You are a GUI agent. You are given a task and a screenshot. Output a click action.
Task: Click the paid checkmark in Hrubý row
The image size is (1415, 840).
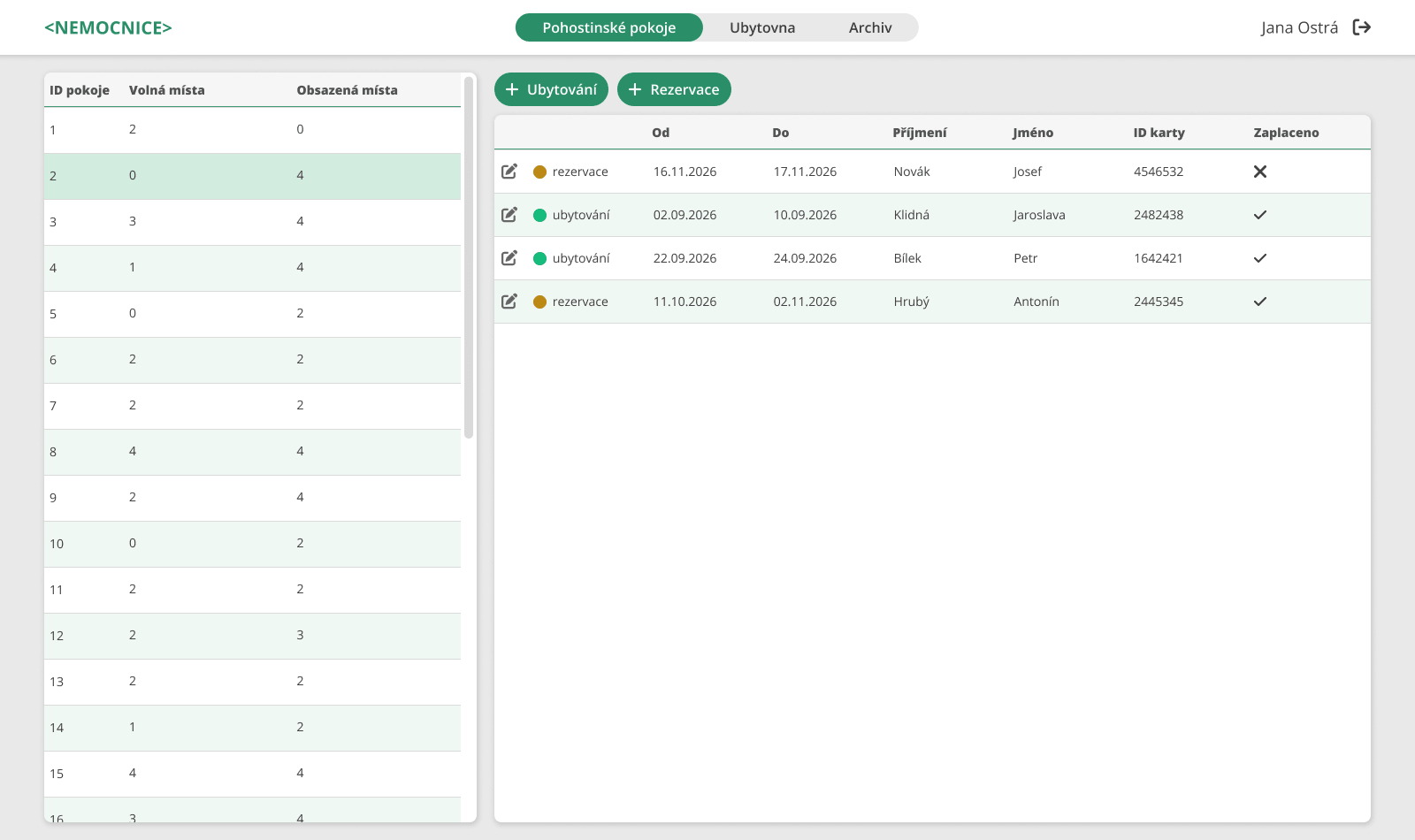pyautogui.click(x=1260, y=302)
